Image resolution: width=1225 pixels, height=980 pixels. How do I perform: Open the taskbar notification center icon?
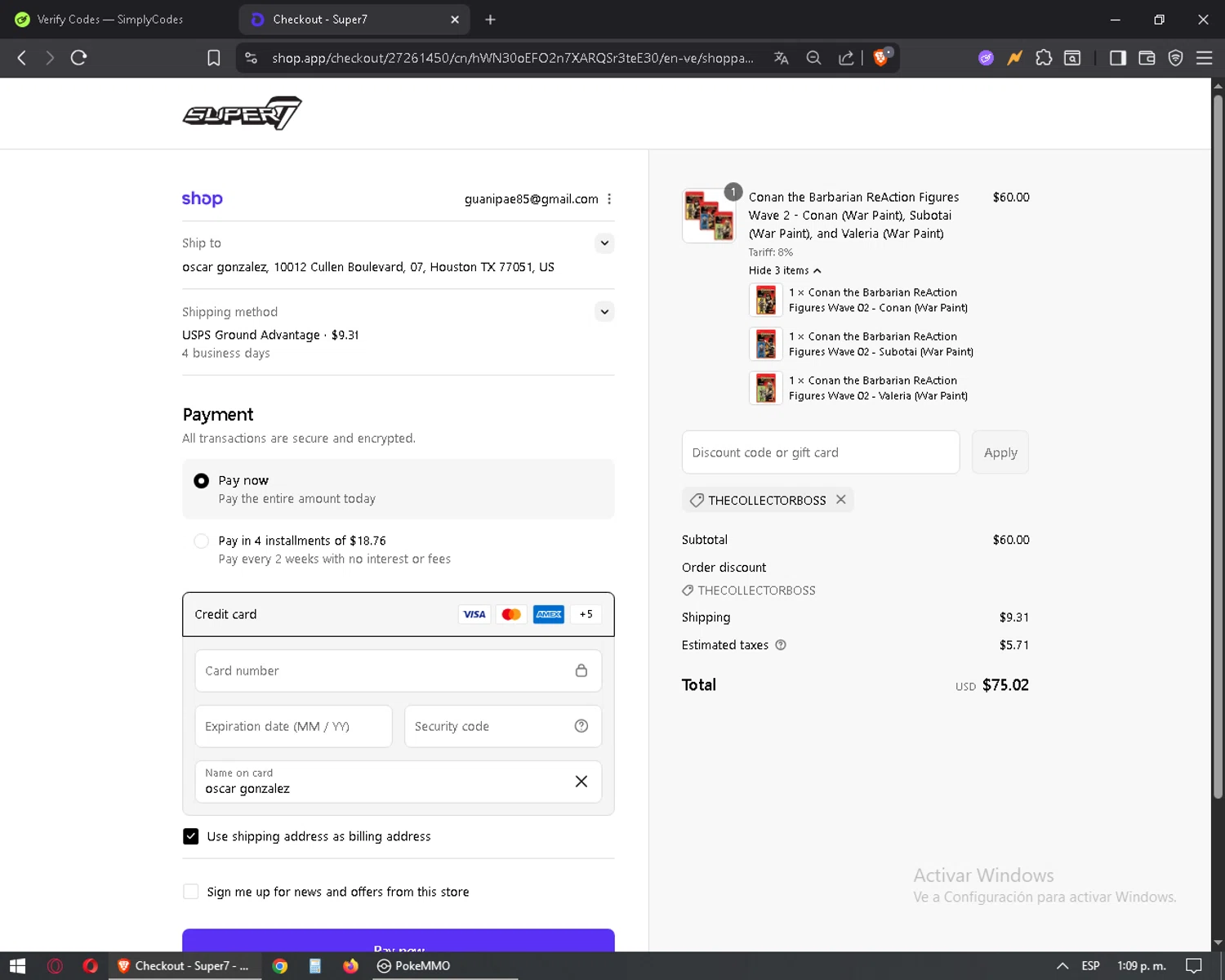(x=1194, y=966)
